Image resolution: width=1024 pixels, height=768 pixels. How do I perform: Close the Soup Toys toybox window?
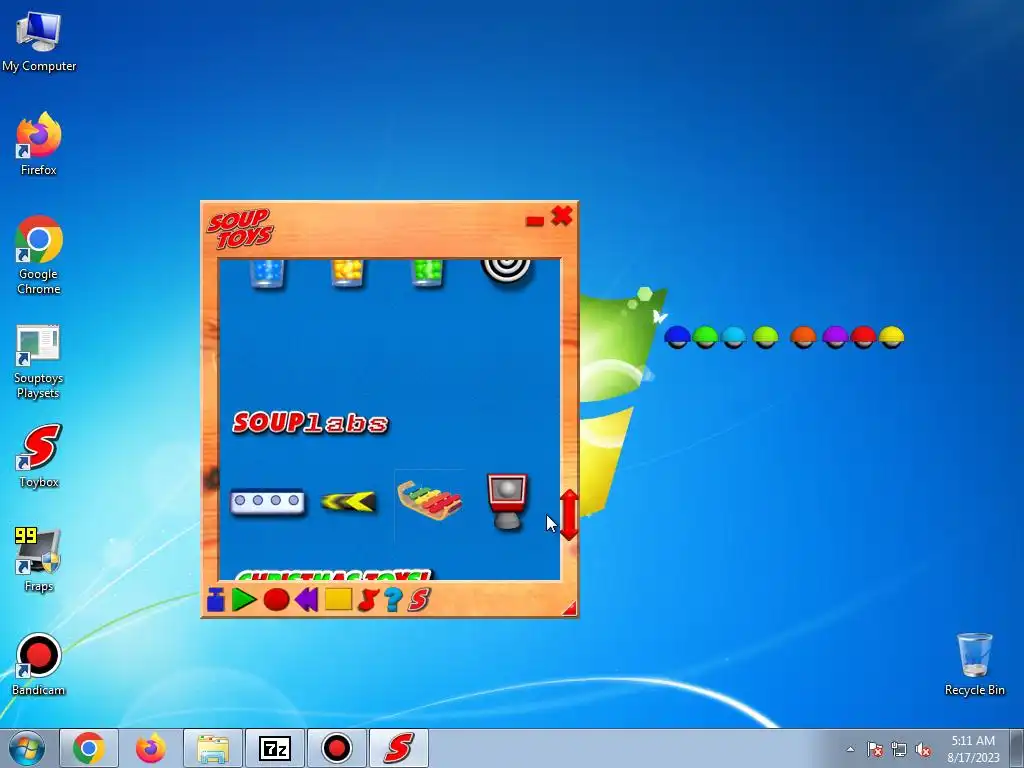click(x=562, y=216)
